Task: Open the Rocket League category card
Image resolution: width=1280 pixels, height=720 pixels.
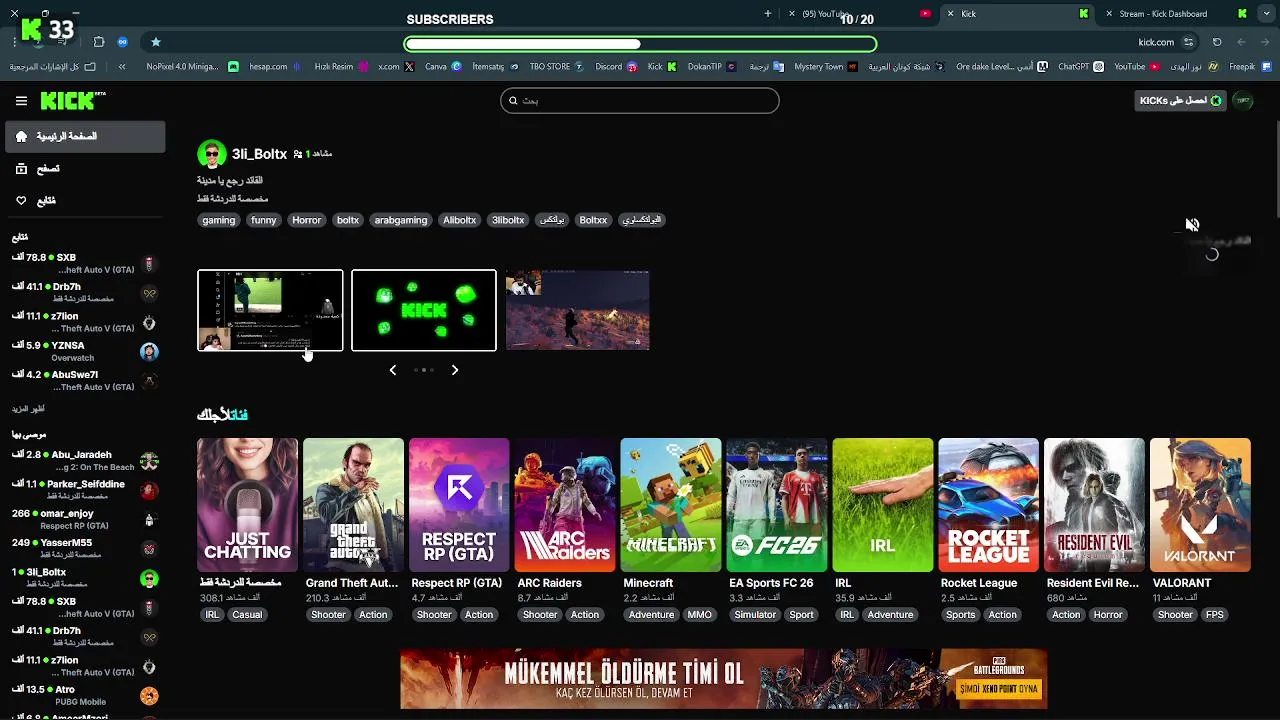Action: (x=988, y=505)
